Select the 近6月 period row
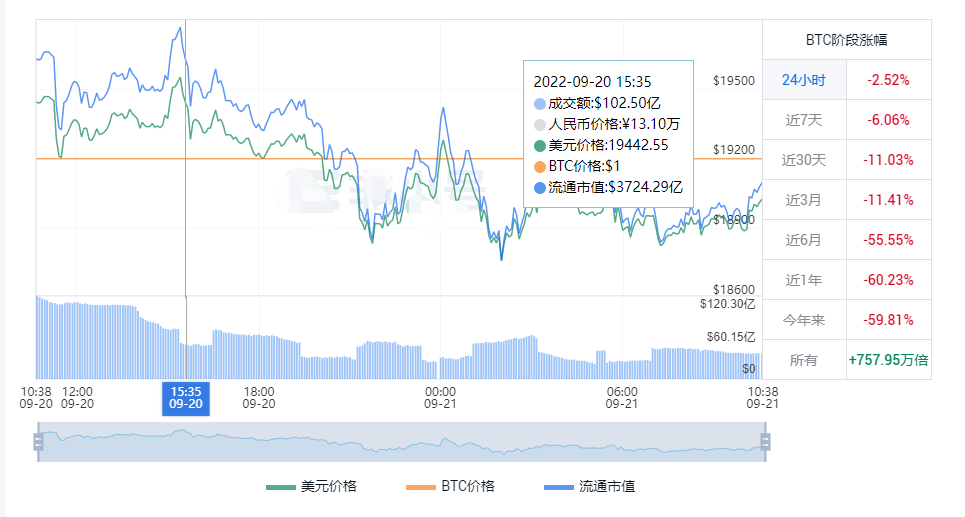The width and height of the screenshot is (965, 517). click(804, 240)
